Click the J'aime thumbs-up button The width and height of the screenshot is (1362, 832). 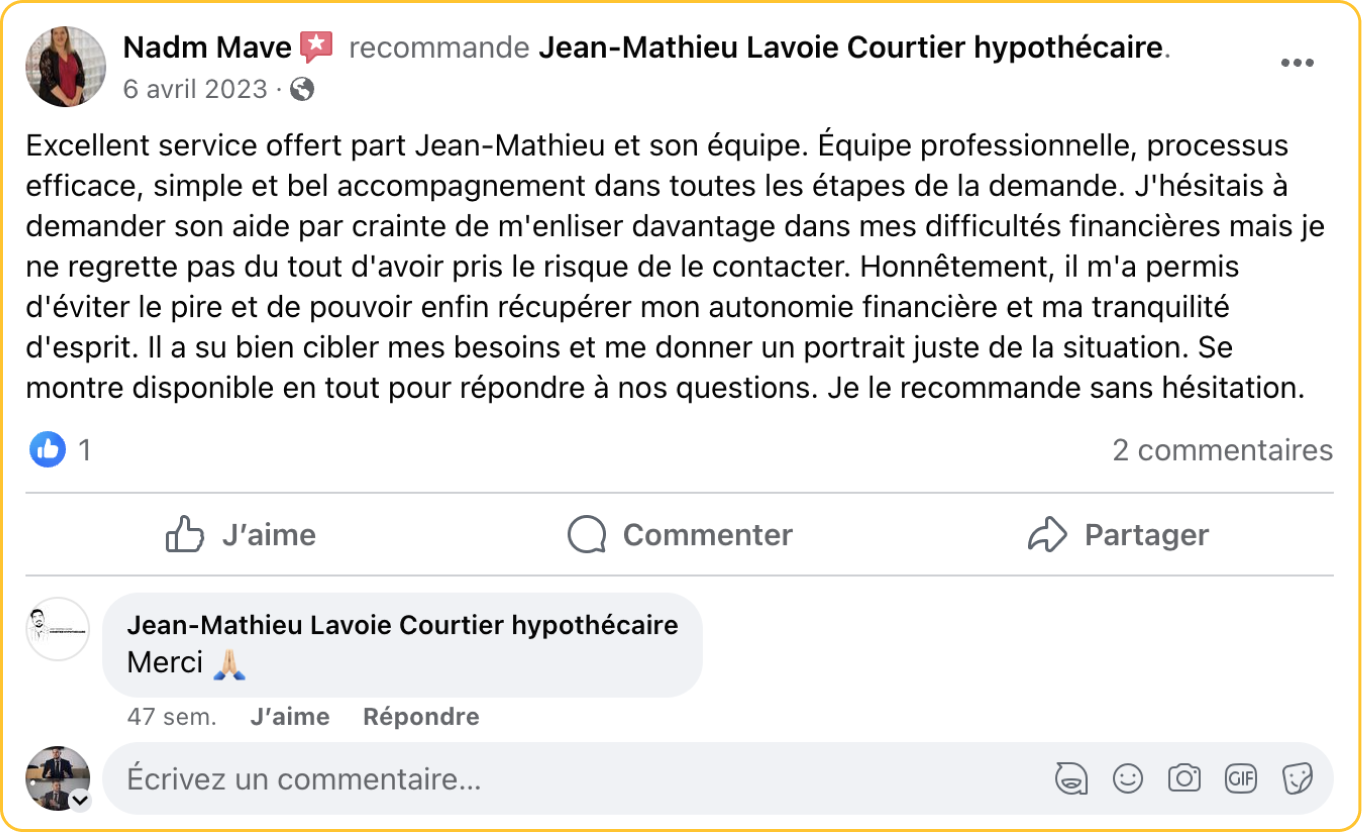[x=240, y=535]
